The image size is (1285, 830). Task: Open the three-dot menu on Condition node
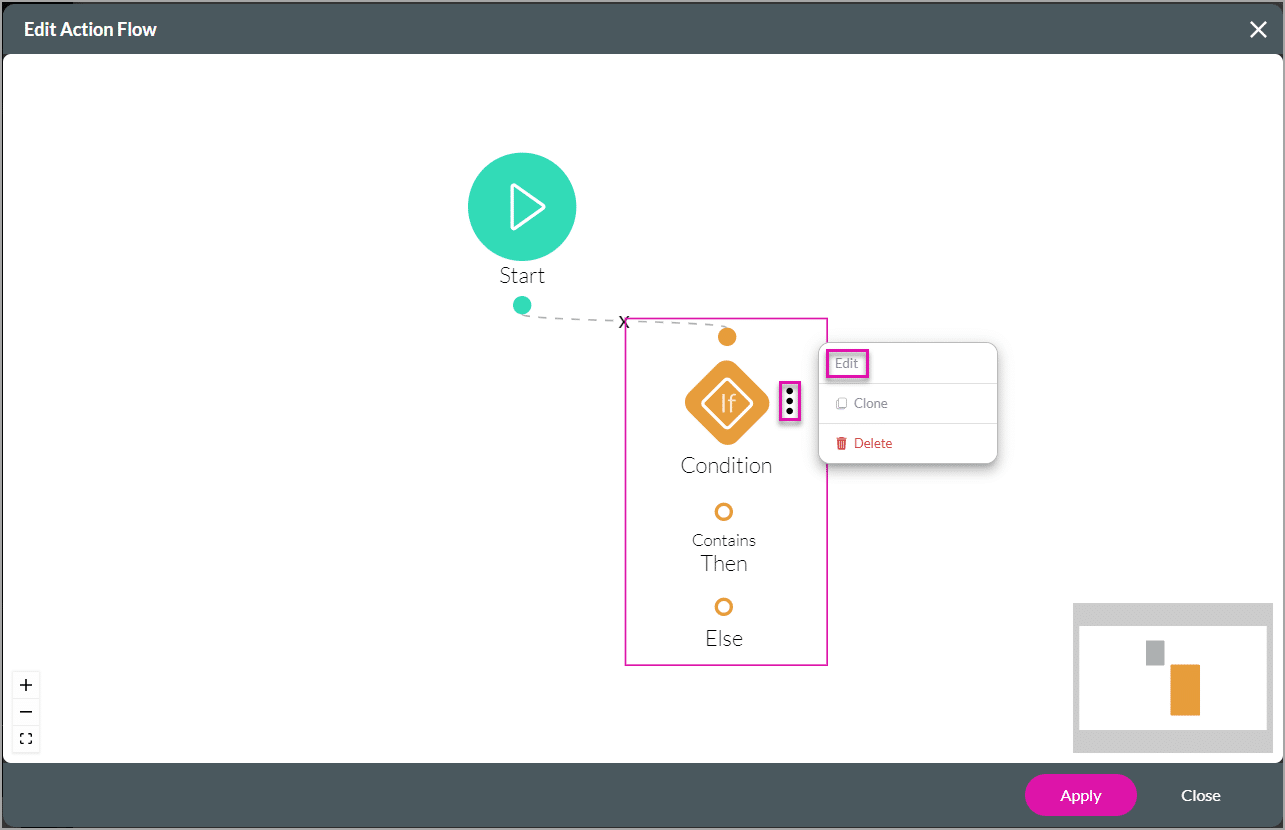click(x=790, y=402)
